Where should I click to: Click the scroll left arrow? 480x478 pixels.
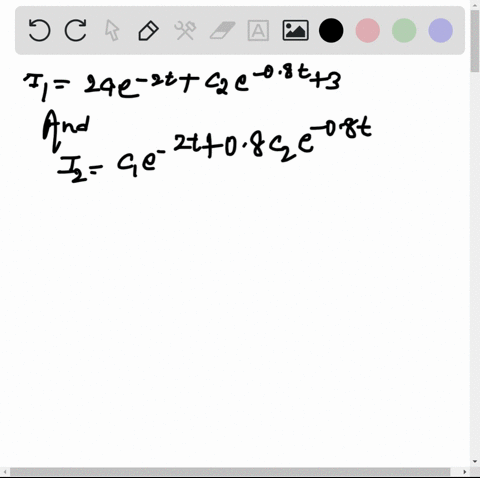click(4, 472)
